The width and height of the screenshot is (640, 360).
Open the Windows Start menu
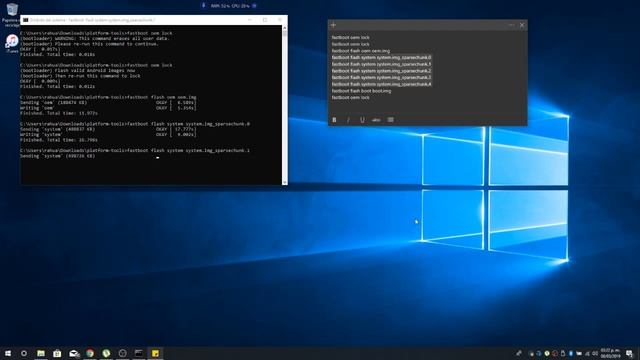[x=8, y=353]
